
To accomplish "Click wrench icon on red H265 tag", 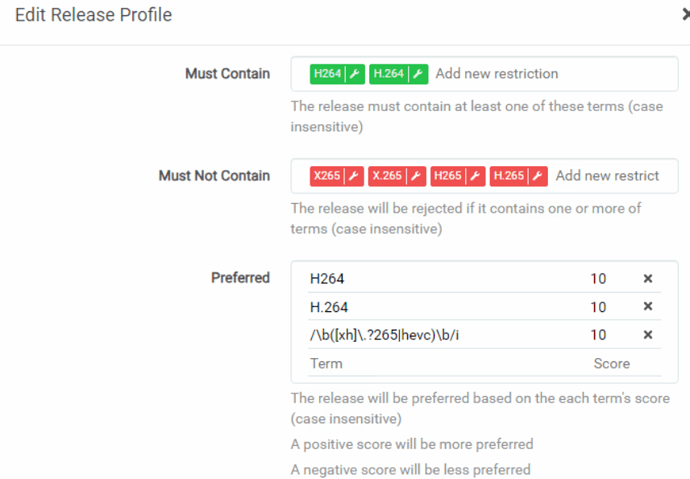I will point(475,176).
